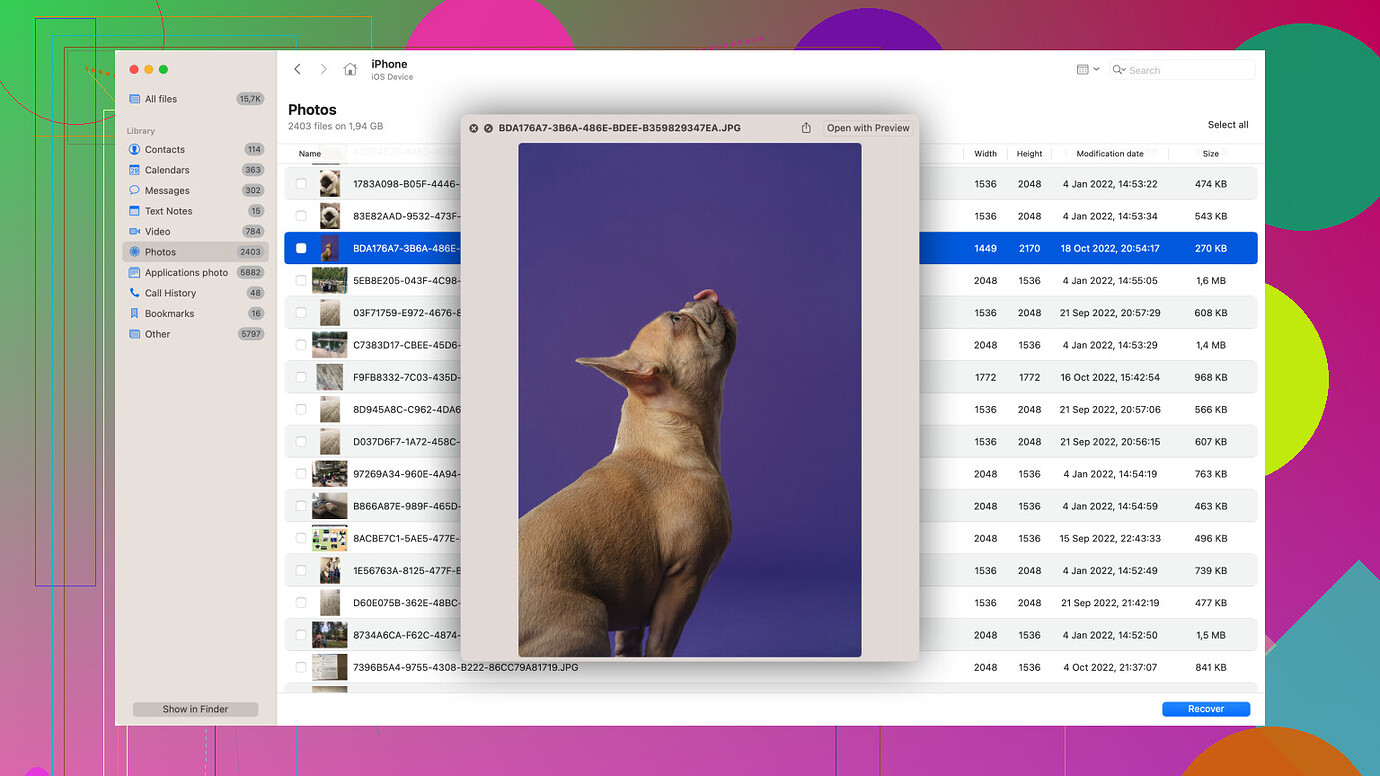Open Other category
1380x776 pixels.
[196, 334]
